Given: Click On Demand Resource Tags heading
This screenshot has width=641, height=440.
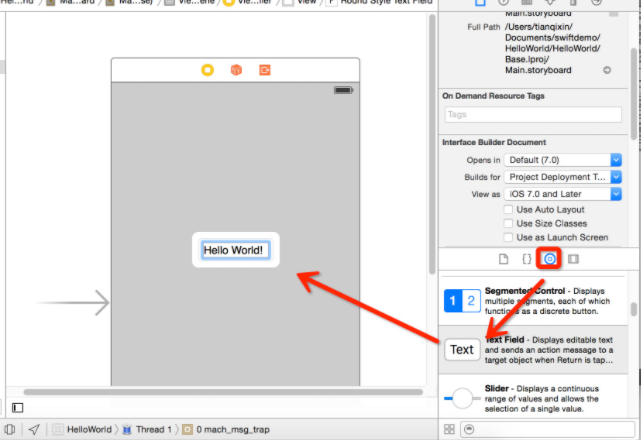Looking at the screenshot, I should 493,96.
